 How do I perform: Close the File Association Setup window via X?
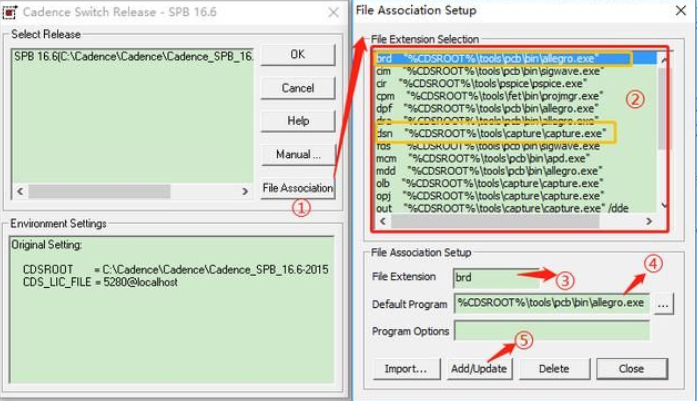click(681, 10)
